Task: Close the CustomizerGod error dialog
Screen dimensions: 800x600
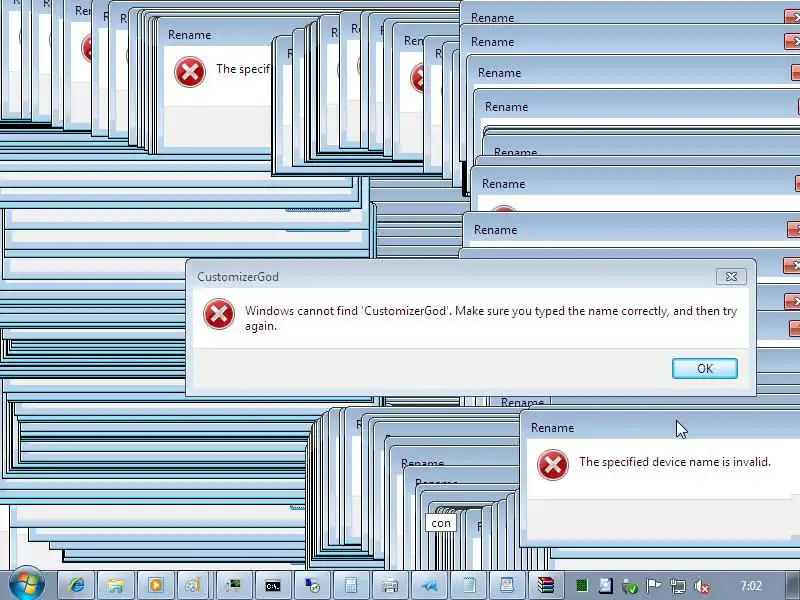Action: 731,277
